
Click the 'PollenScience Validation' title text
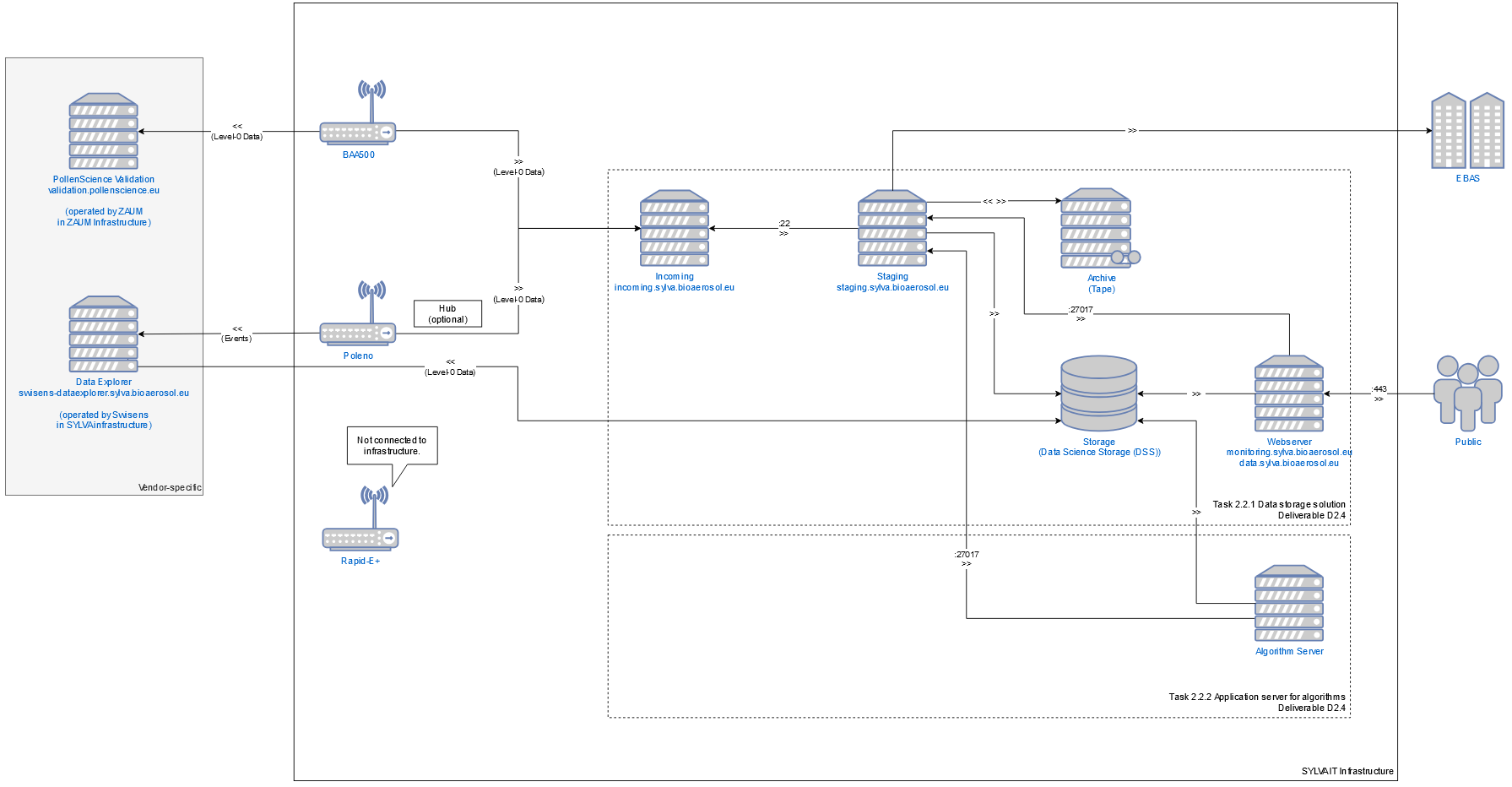point(104,180)
